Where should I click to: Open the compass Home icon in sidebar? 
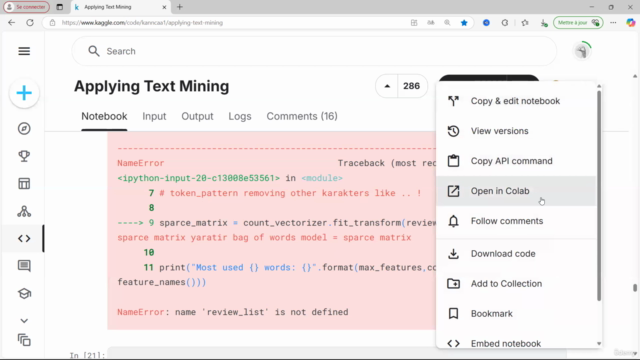(x=24, y=129)
